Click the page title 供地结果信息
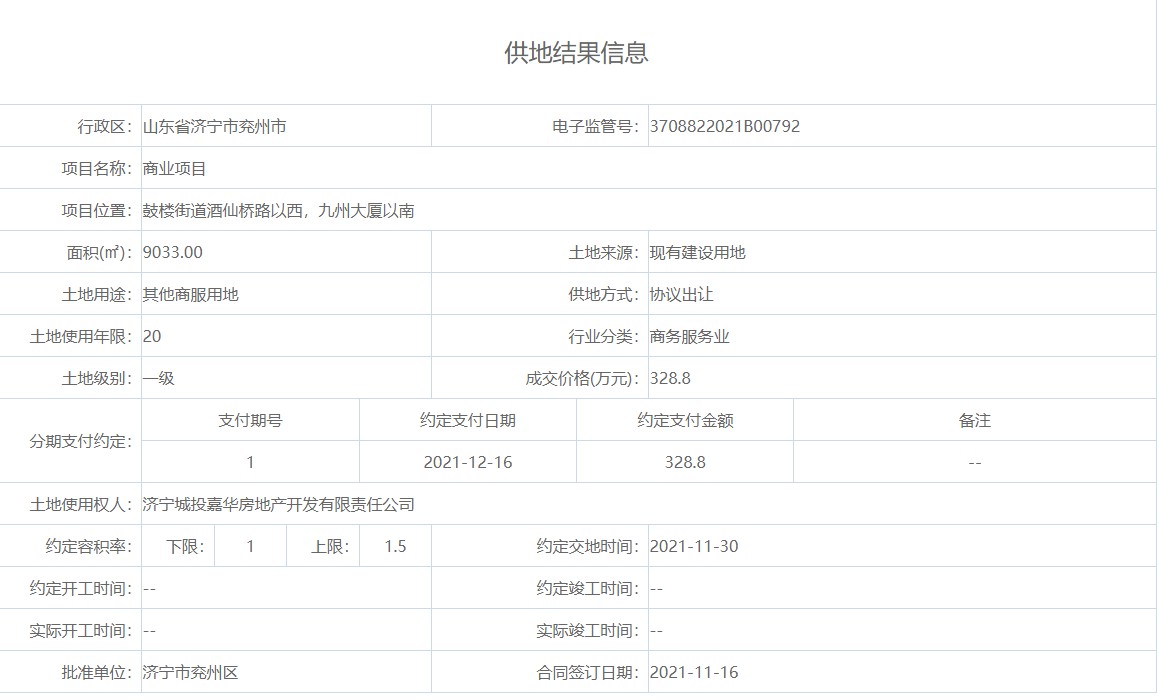Viewport: 1159px width, 700px height. click(577, 53)
